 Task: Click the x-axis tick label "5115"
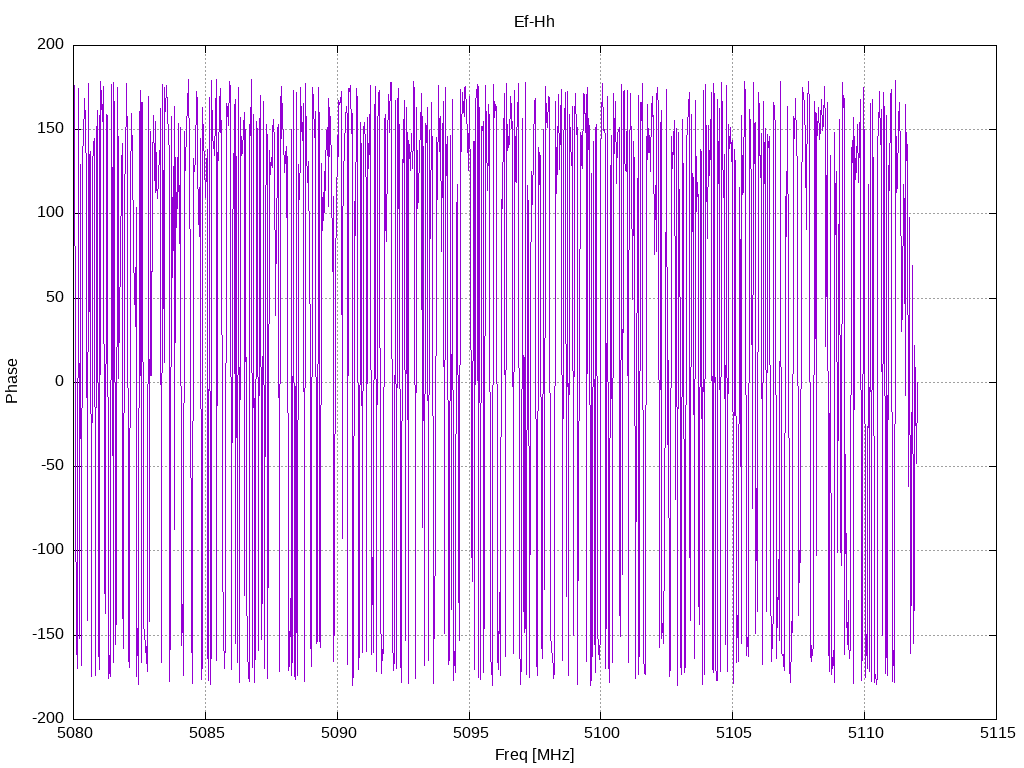[x=998, y=733]
